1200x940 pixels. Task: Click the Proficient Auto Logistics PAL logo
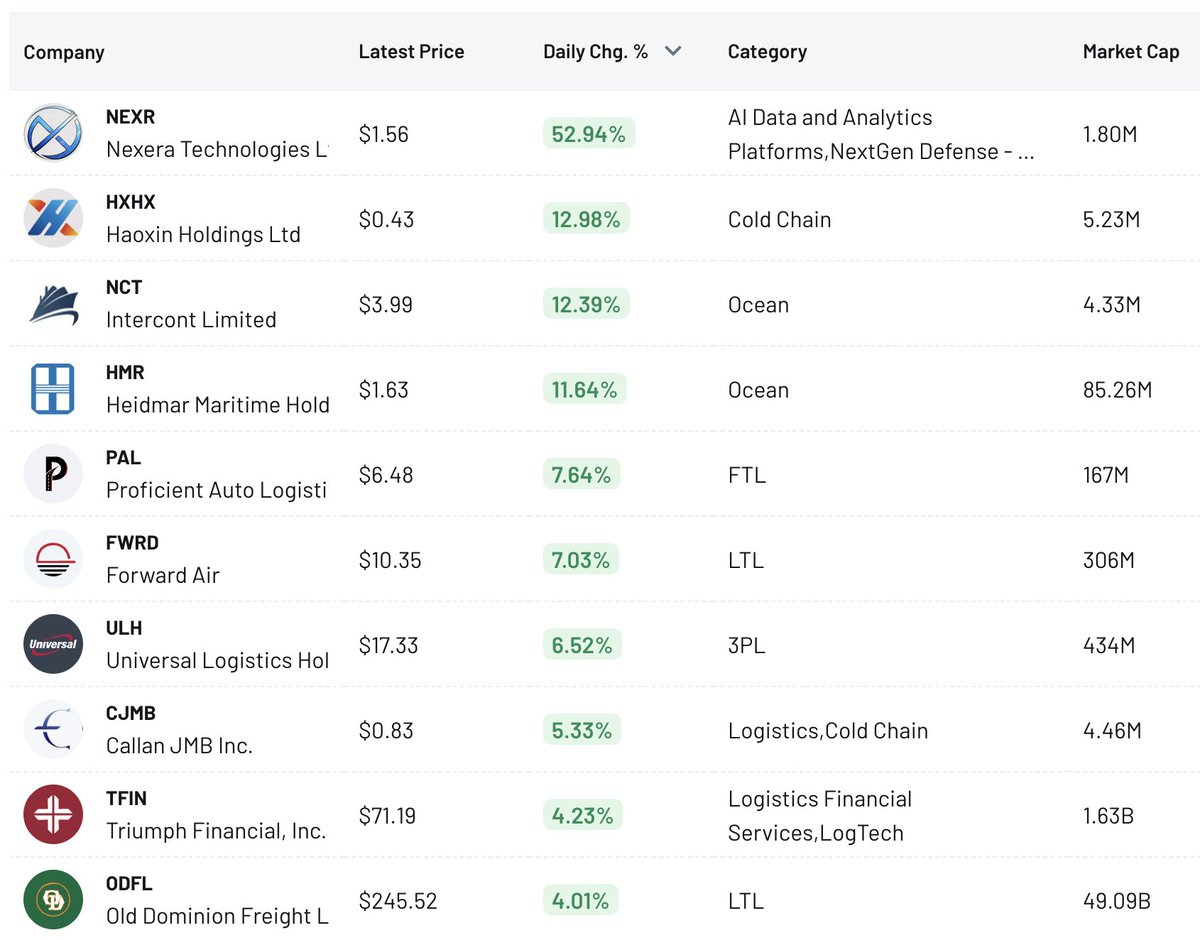(53, 474)
